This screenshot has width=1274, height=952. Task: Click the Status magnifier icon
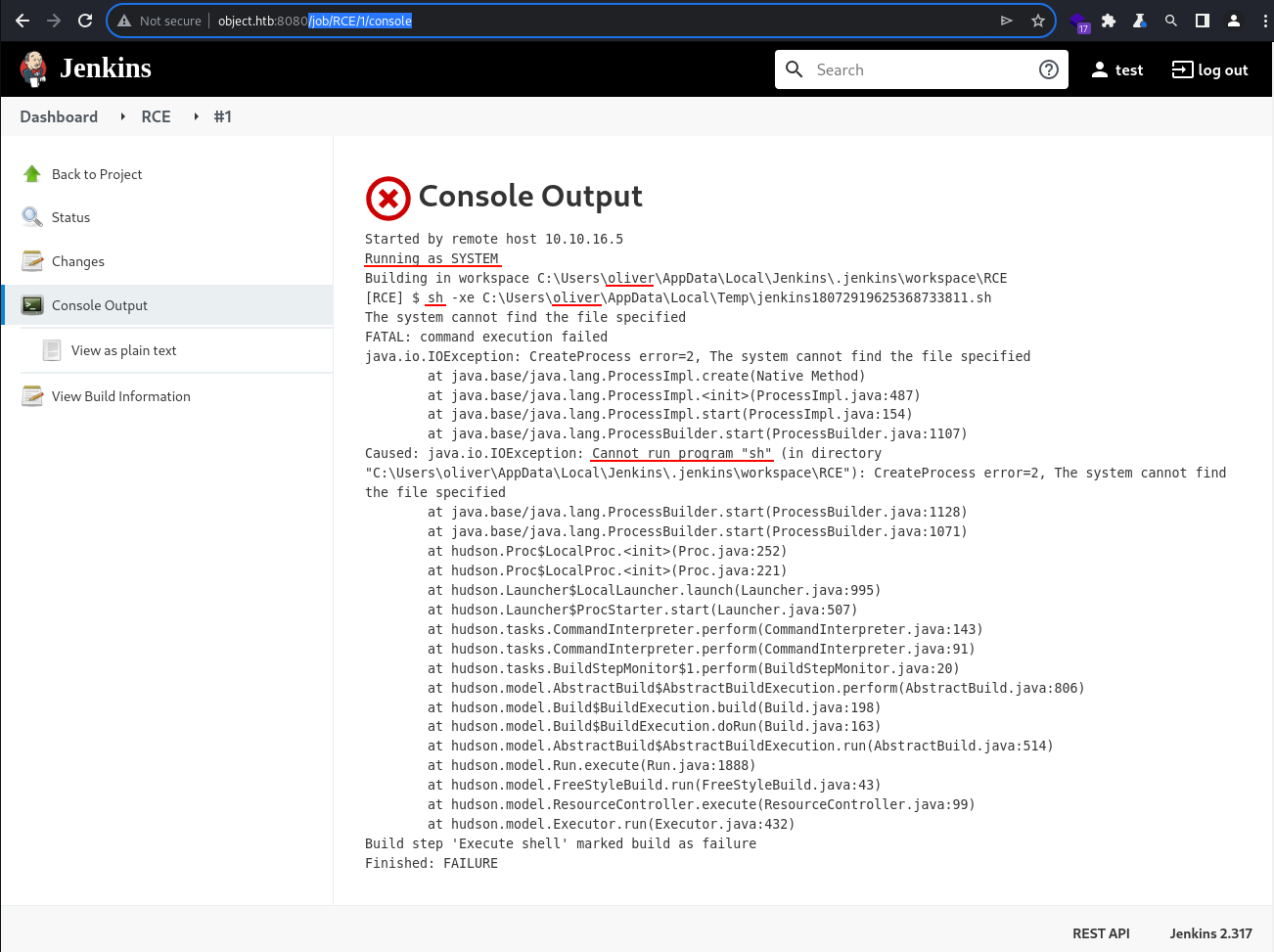tap(32, 217)
